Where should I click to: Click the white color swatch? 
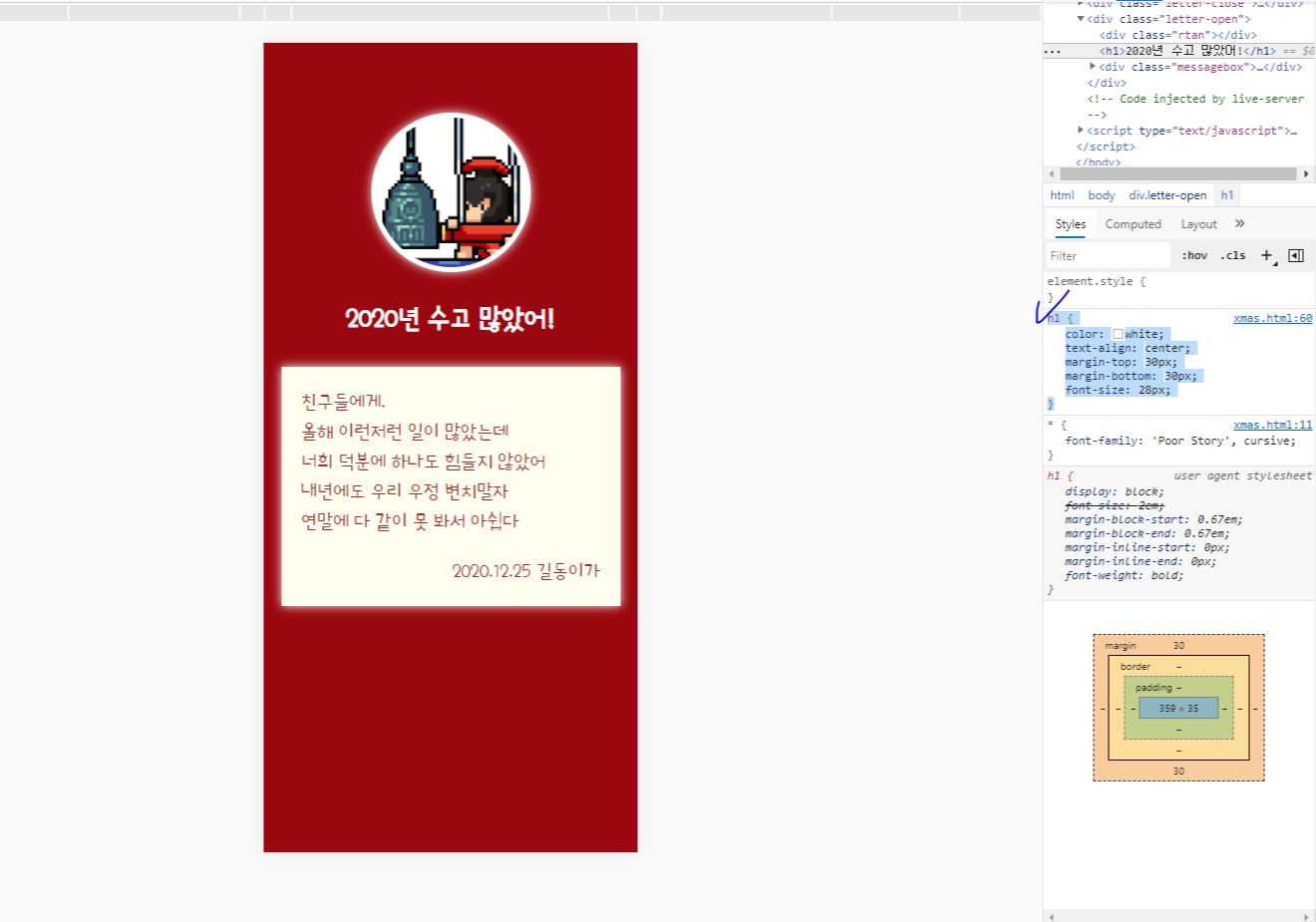pyautogui.click(x=1118, y=334)
